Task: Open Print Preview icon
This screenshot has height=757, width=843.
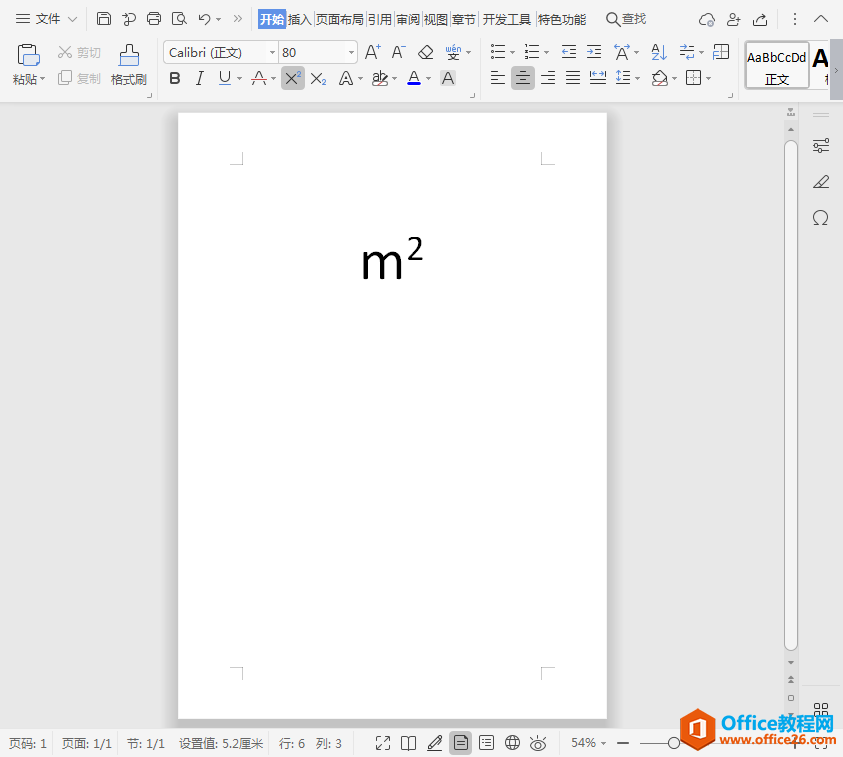Action: point(179,19)
